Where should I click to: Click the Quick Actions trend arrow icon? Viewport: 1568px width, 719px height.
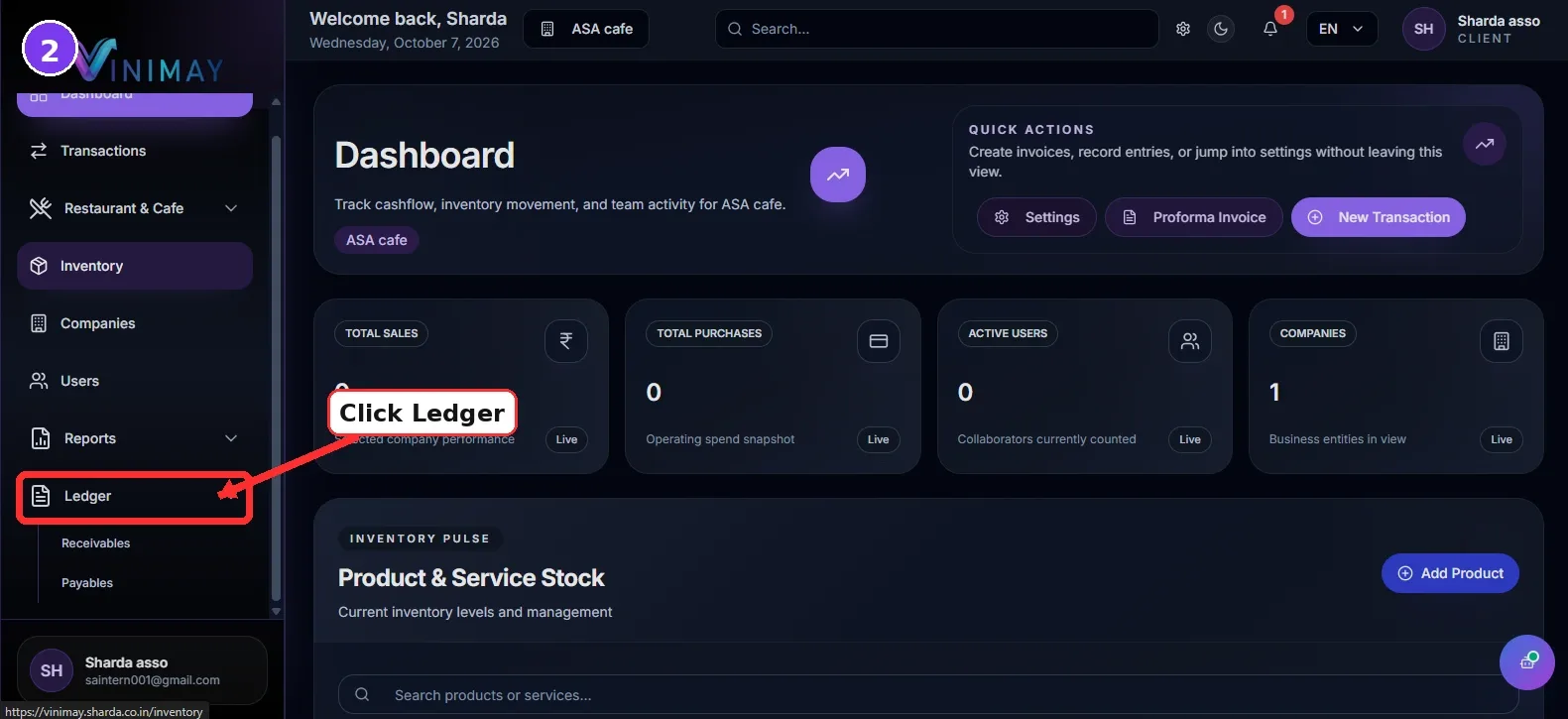tap(1485, 144)
